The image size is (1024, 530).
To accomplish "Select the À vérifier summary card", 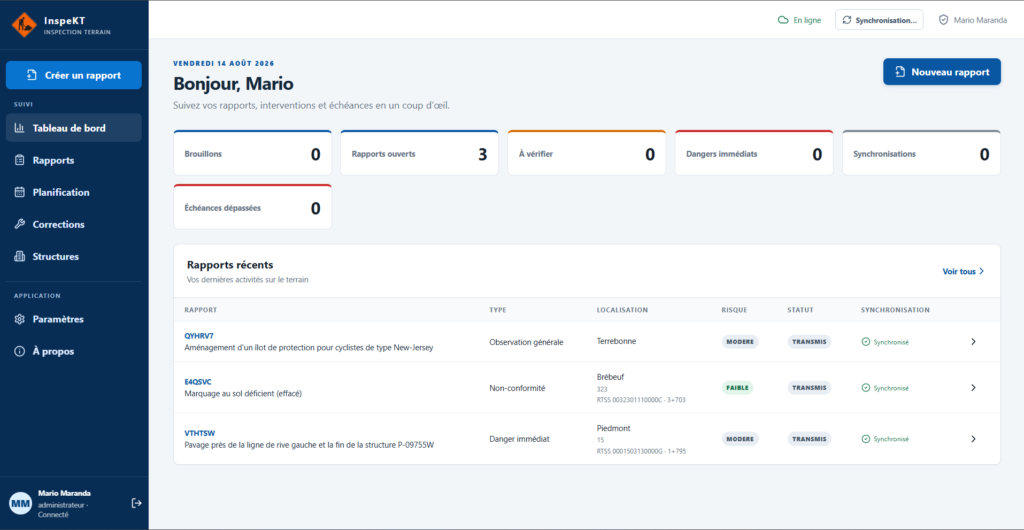I will (586, 153).
